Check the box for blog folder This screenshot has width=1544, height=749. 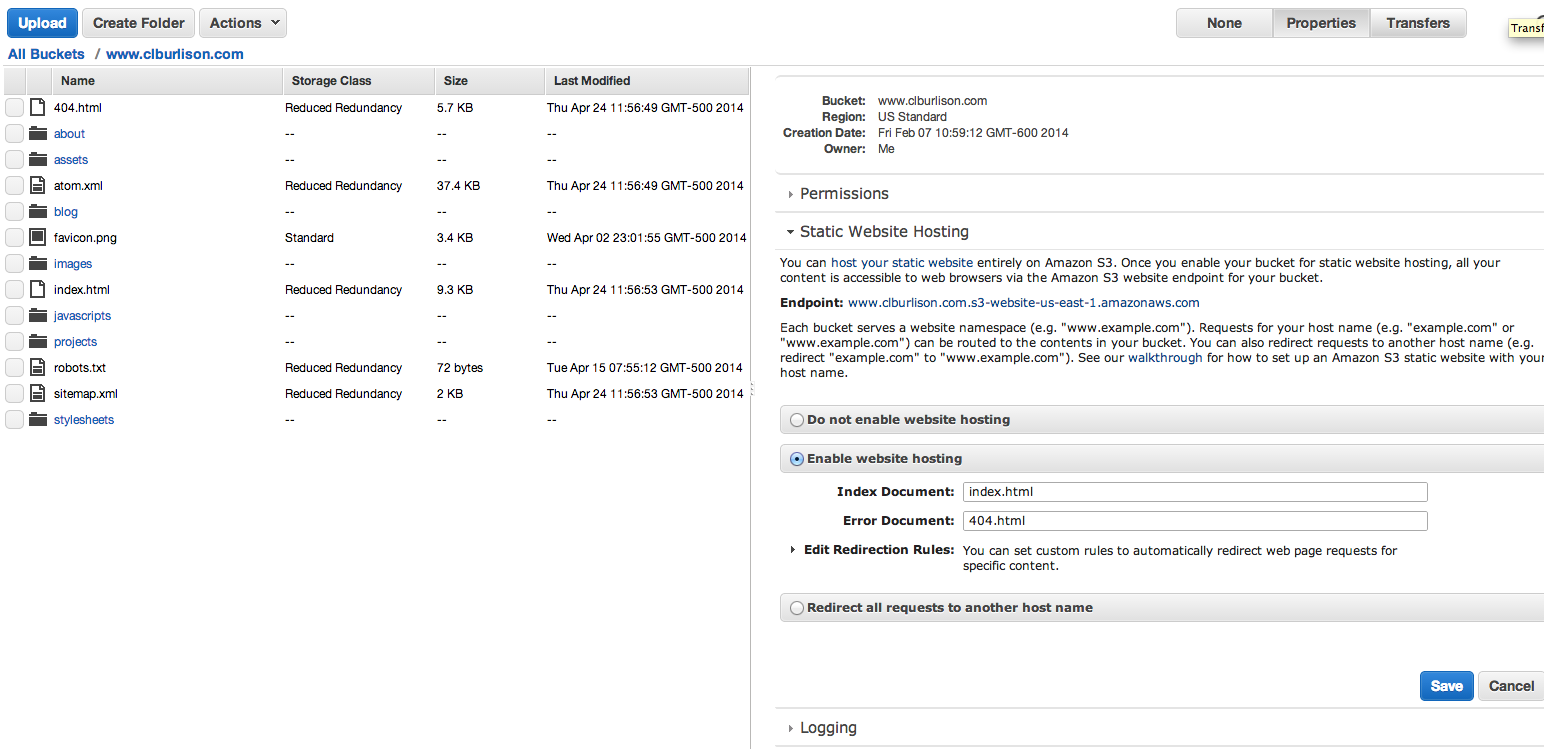(14, 211)
